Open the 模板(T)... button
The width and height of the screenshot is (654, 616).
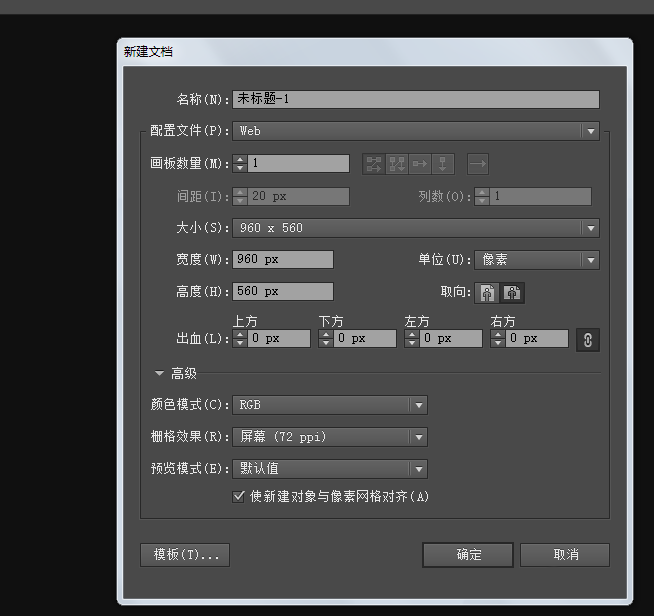click(x=185, y=555)
